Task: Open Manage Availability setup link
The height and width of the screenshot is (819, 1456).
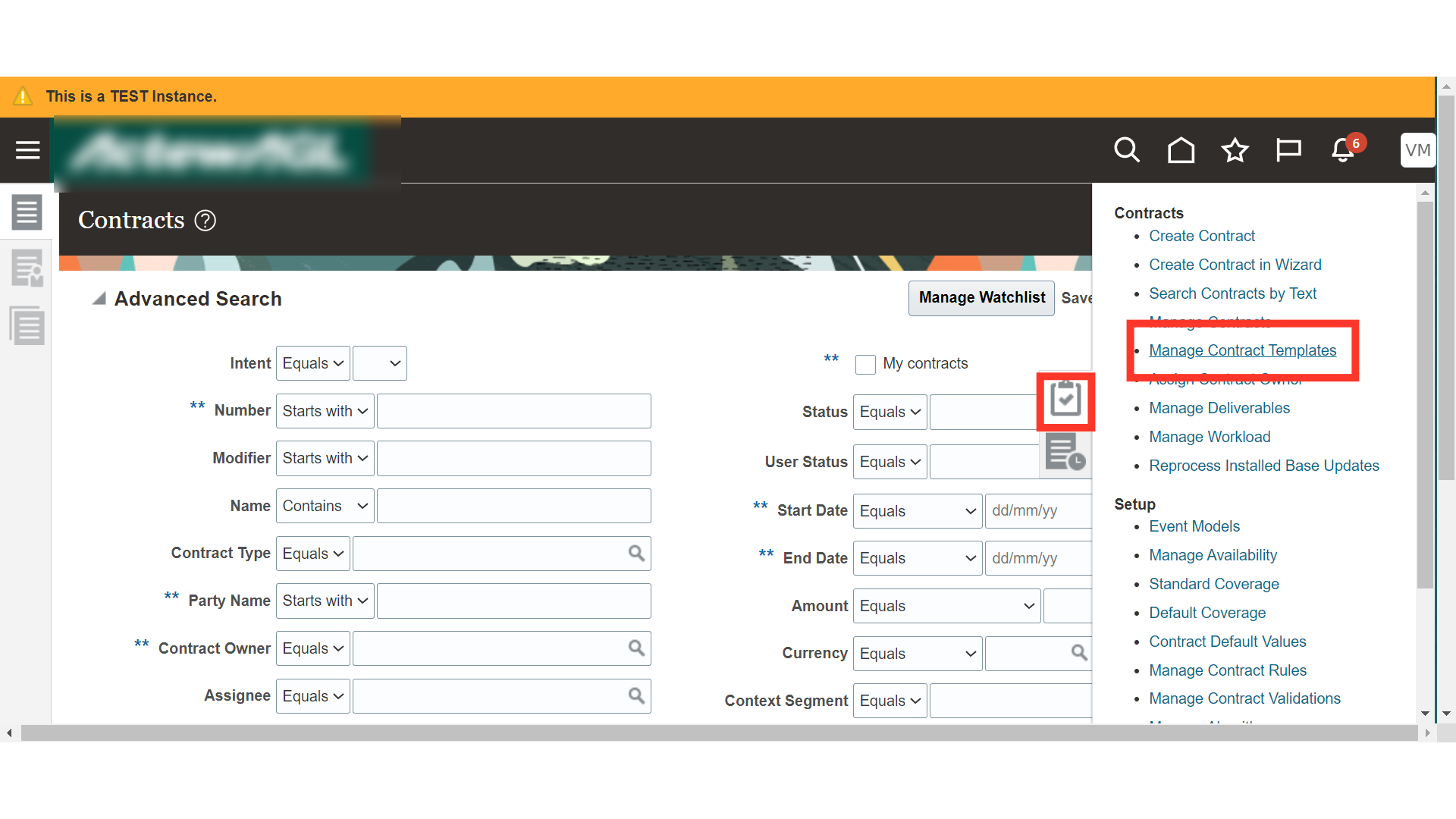Action: (x=1213, y=555)
